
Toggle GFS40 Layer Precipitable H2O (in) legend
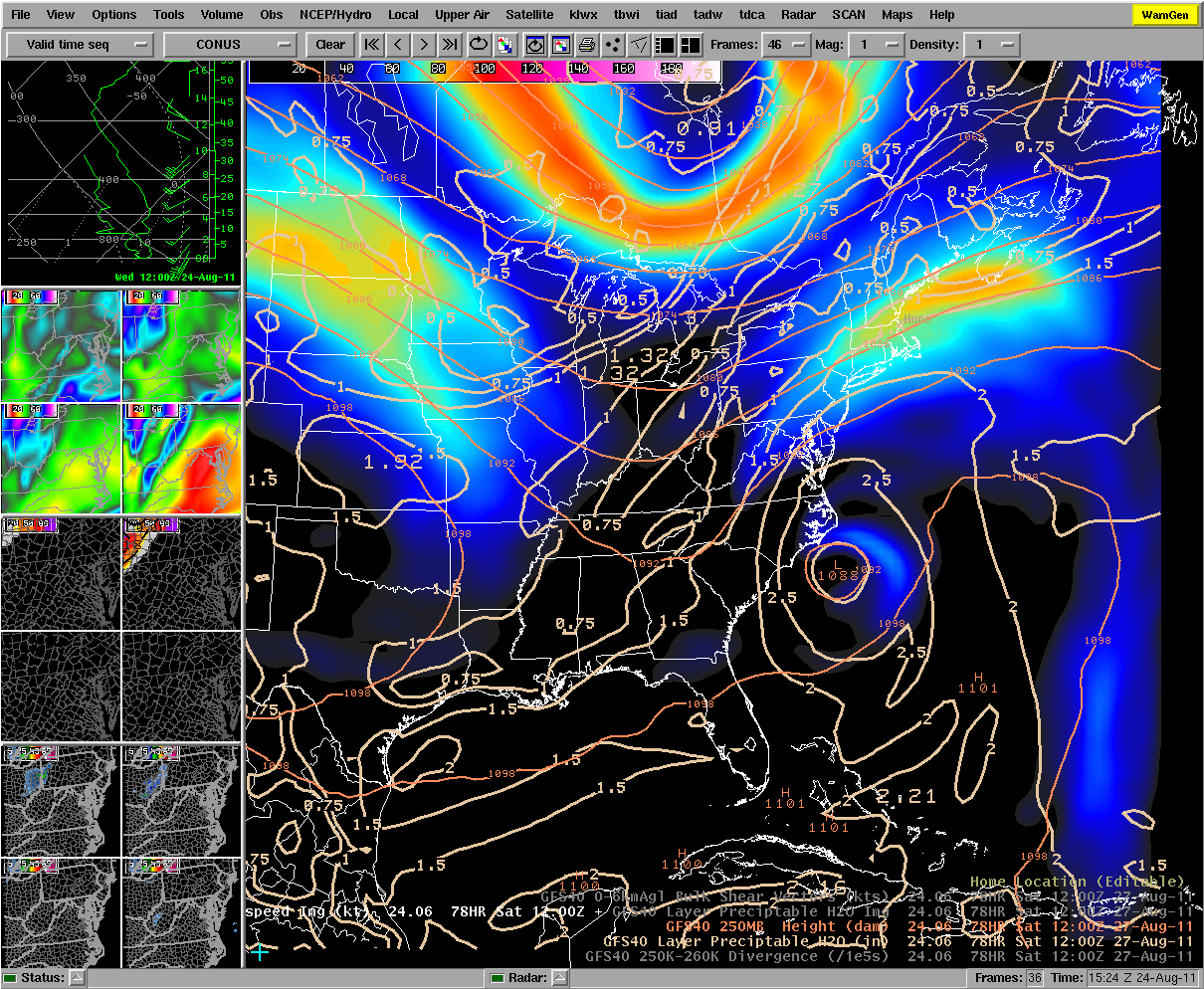[x=898, y=941]
